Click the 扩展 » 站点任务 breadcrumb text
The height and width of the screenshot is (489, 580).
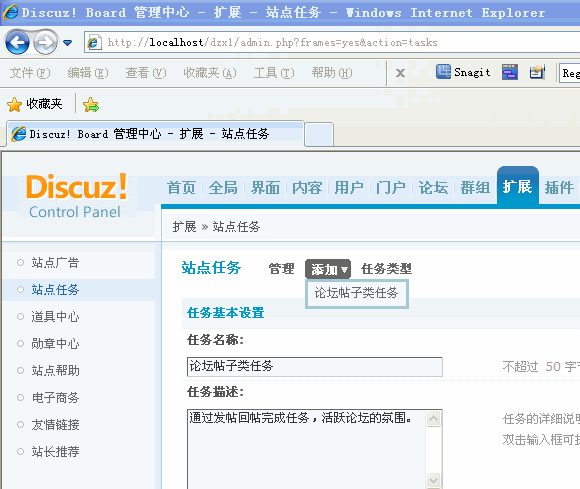click(x=216, y=227)
